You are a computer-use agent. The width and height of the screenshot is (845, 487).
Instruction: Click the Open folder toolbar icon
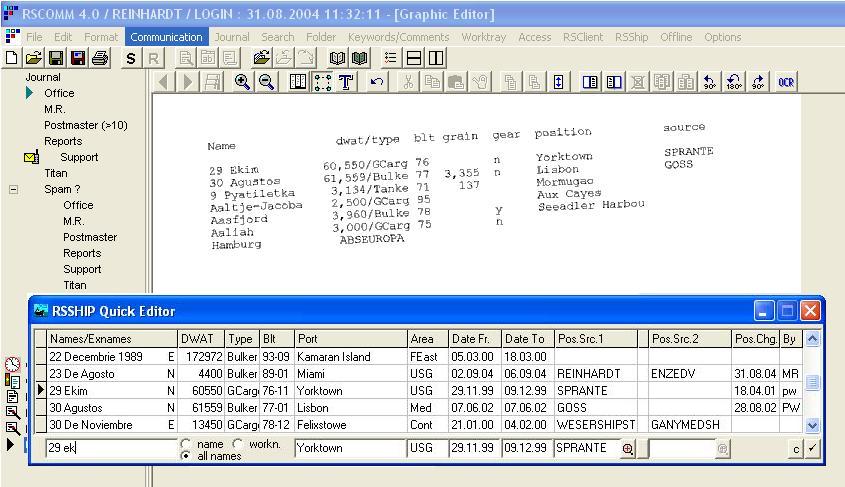click(33, 58)
